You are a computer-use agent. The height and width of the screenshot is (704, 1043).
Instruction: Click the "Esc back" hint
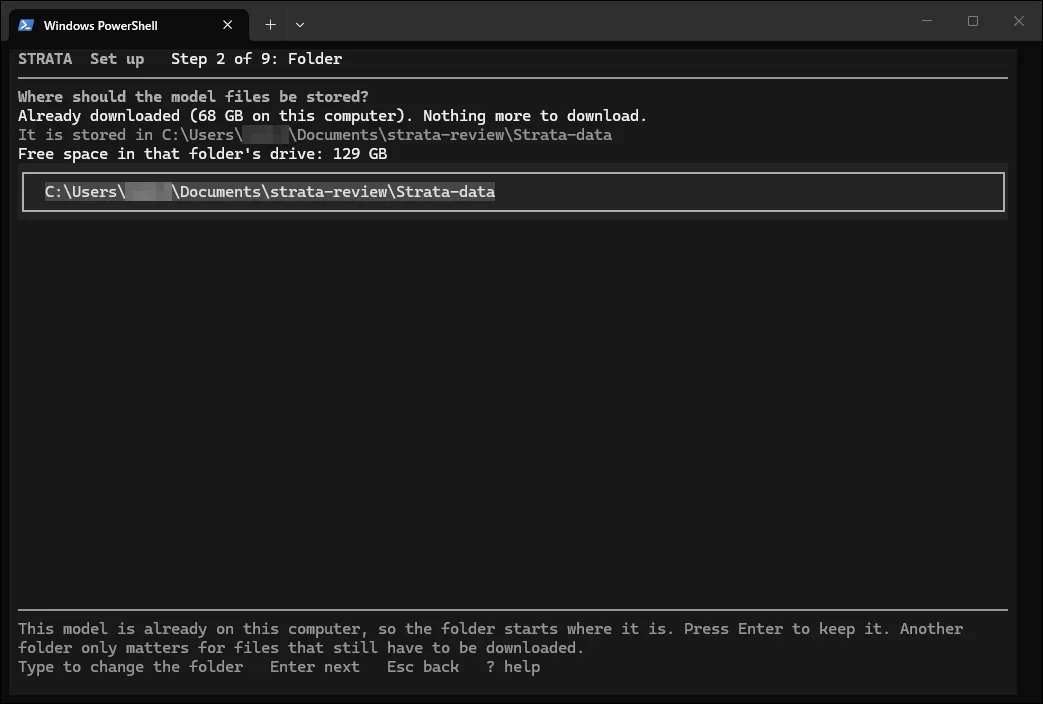coord(423,667)
